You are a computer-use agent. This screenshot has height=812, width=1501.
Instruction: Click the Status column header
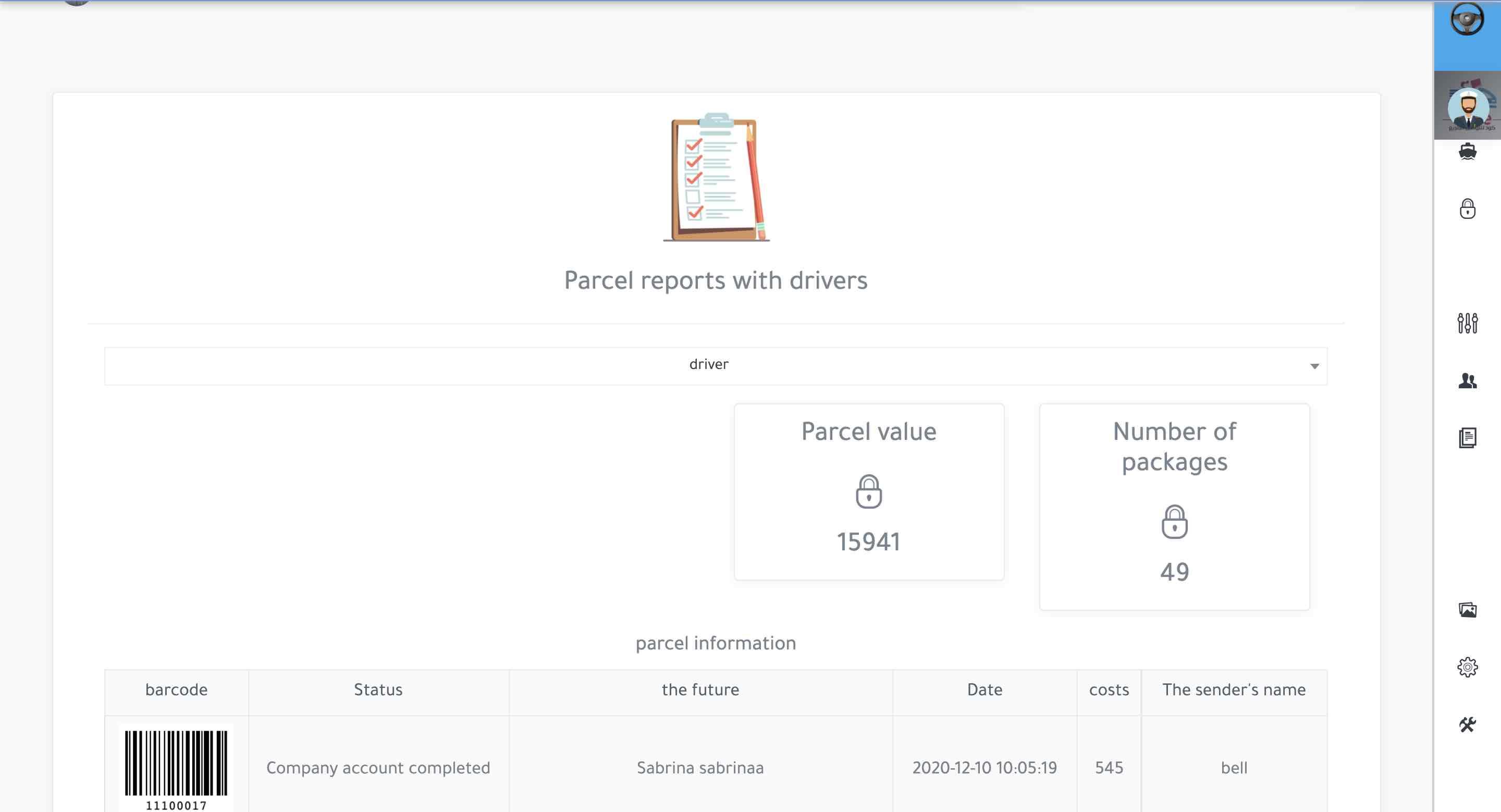click(x=378, y=690)
